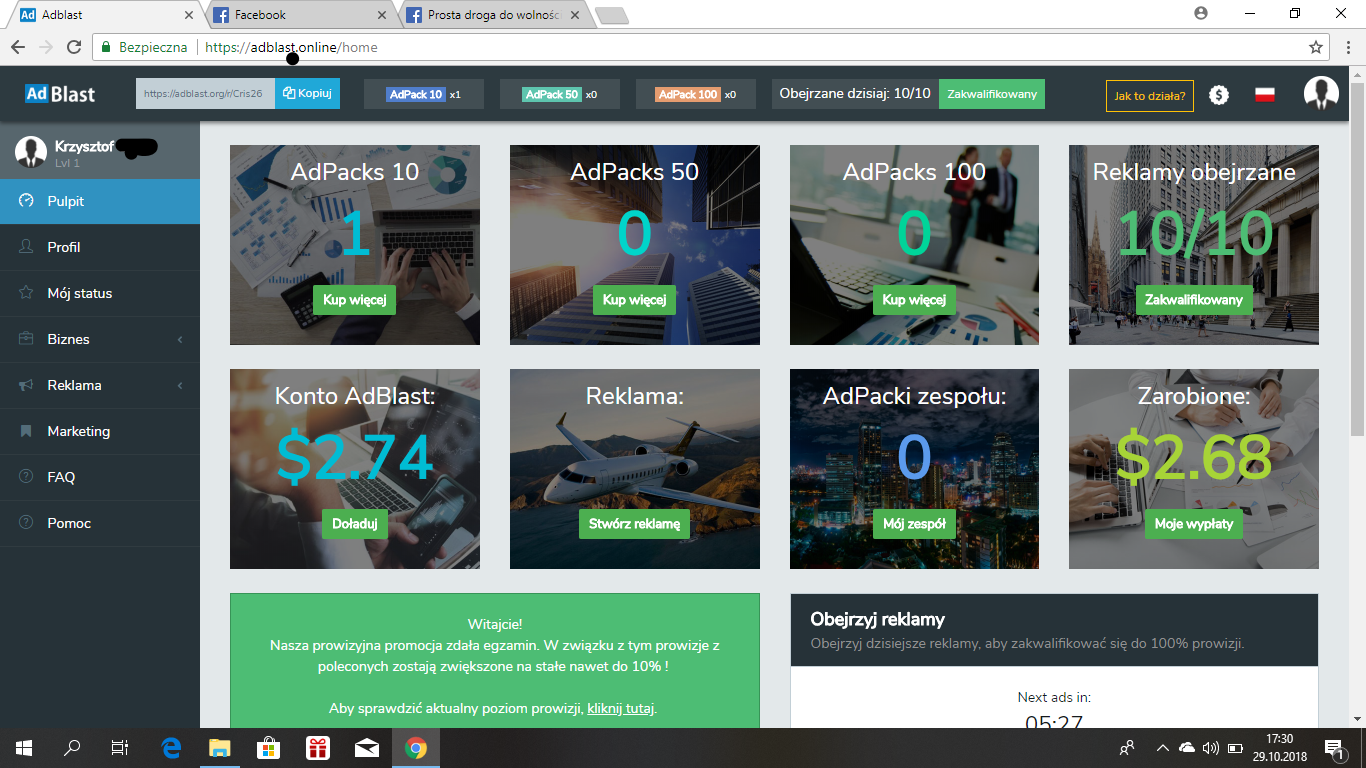The width and height of the screenshot is (1366, 768).
Task: Open the Mail app from taskbar
Action: coord(367,748)
